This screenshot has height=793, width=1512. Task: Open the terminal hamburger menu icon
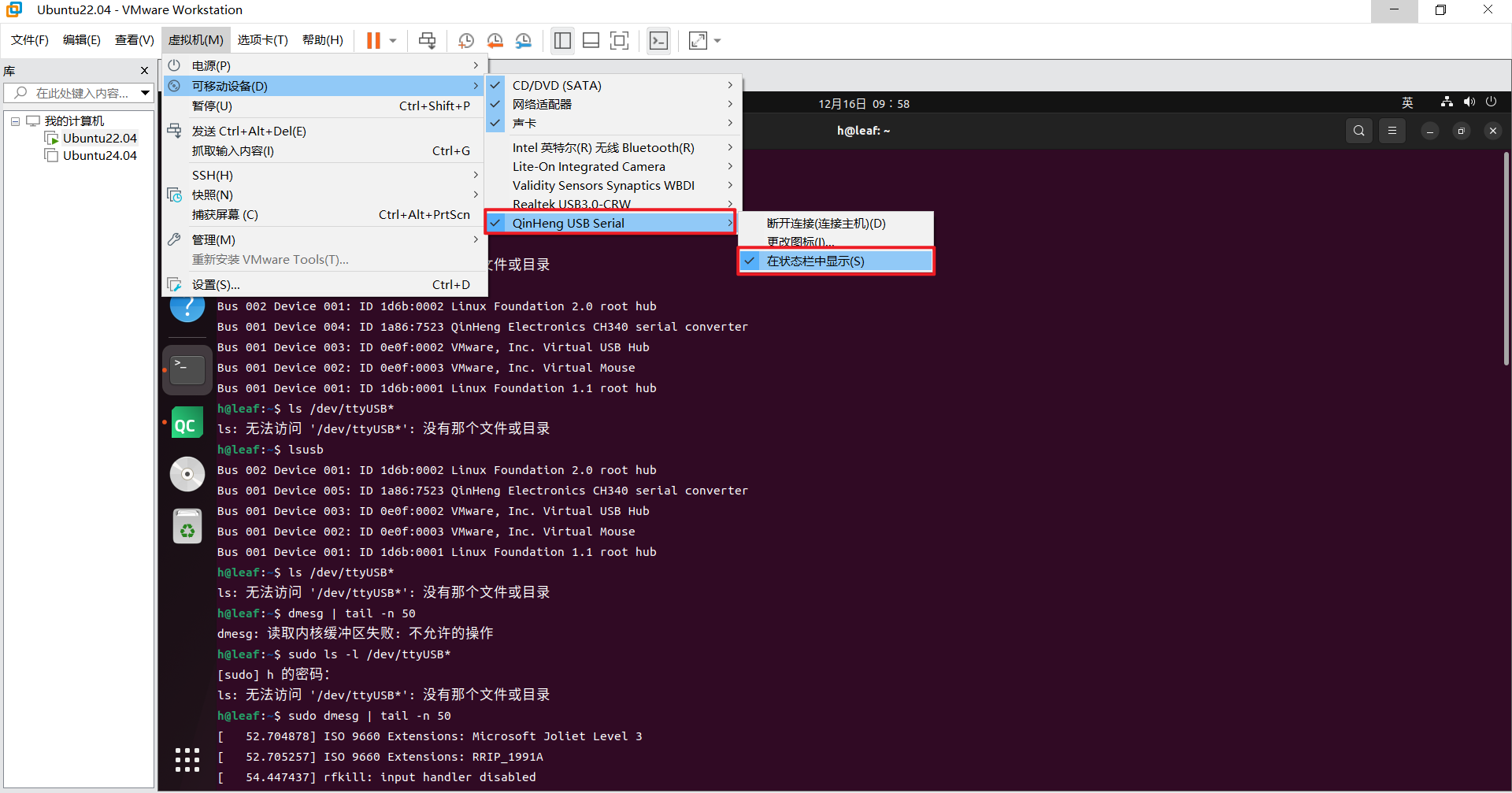tap(1392, 131)
